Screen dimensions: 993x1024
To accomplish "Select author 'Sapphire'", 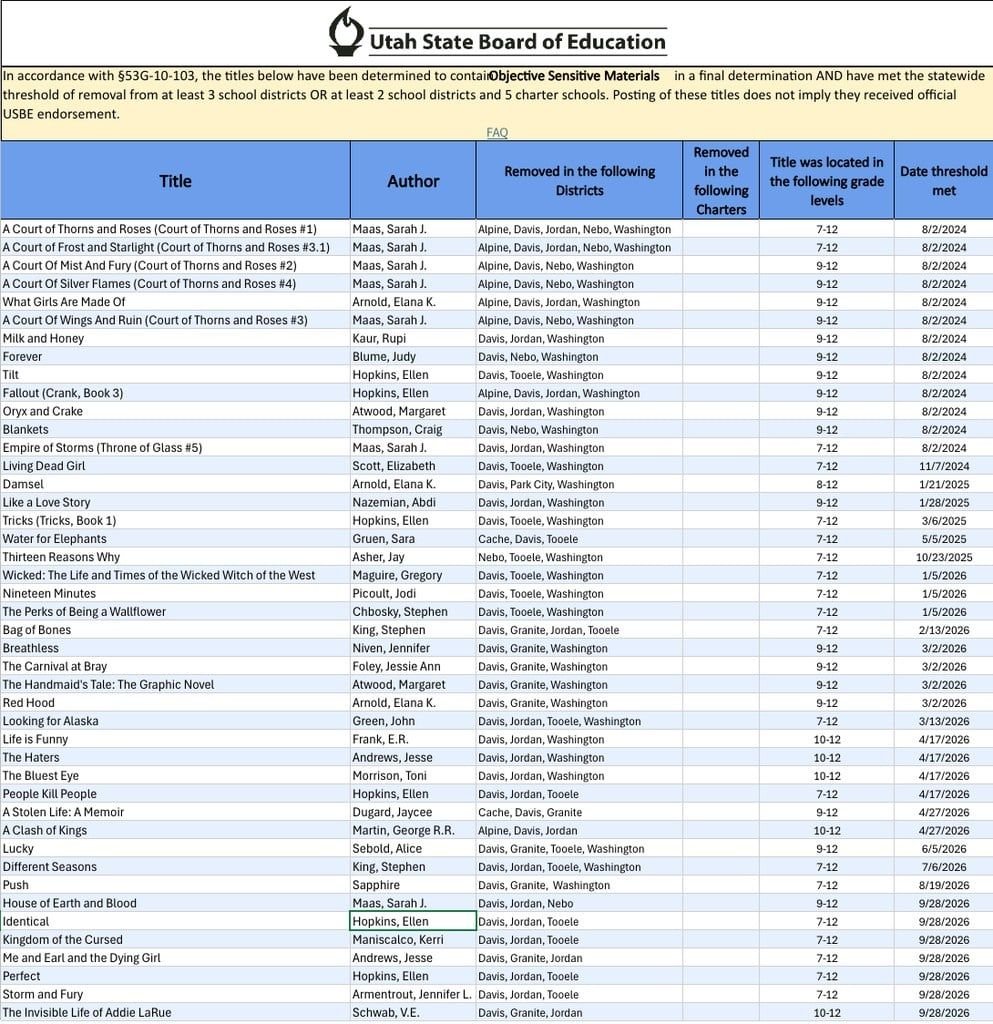I will [413, 886].
